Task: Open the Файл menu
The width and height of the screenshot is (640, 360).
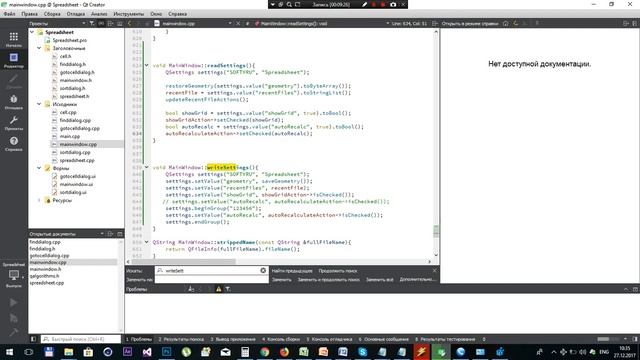Action: click(x=9, y=14)
